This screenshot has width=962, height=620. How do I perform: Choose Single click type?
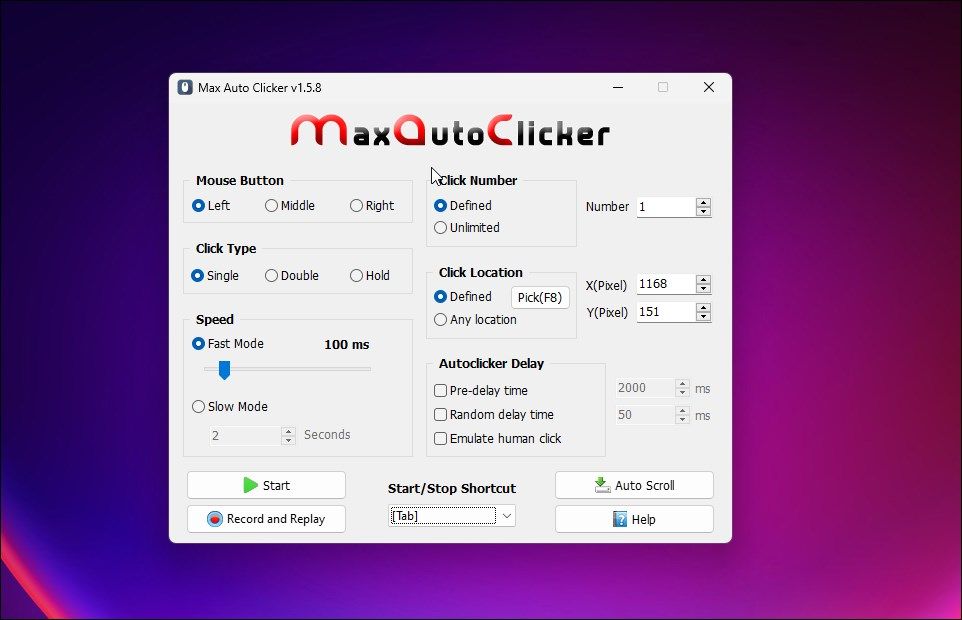pos(215,275)
